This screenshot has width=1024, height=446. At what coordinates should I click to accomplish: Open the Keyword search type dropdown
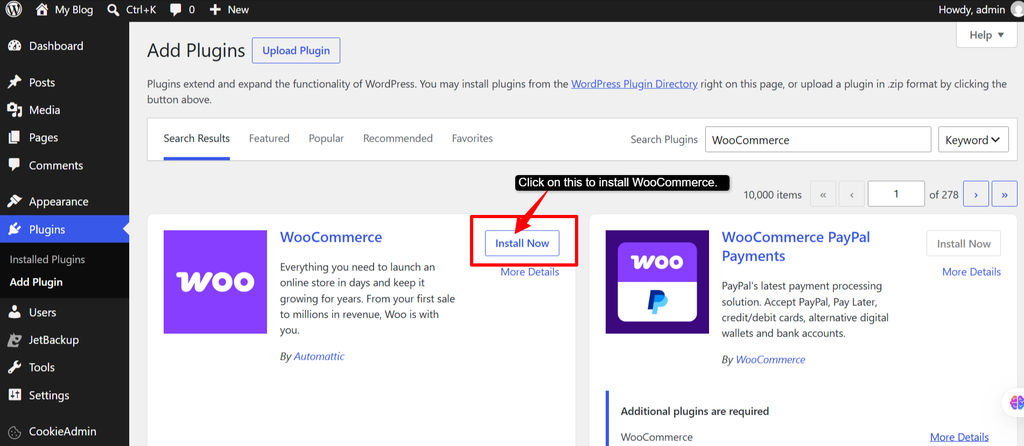point(973,140)
